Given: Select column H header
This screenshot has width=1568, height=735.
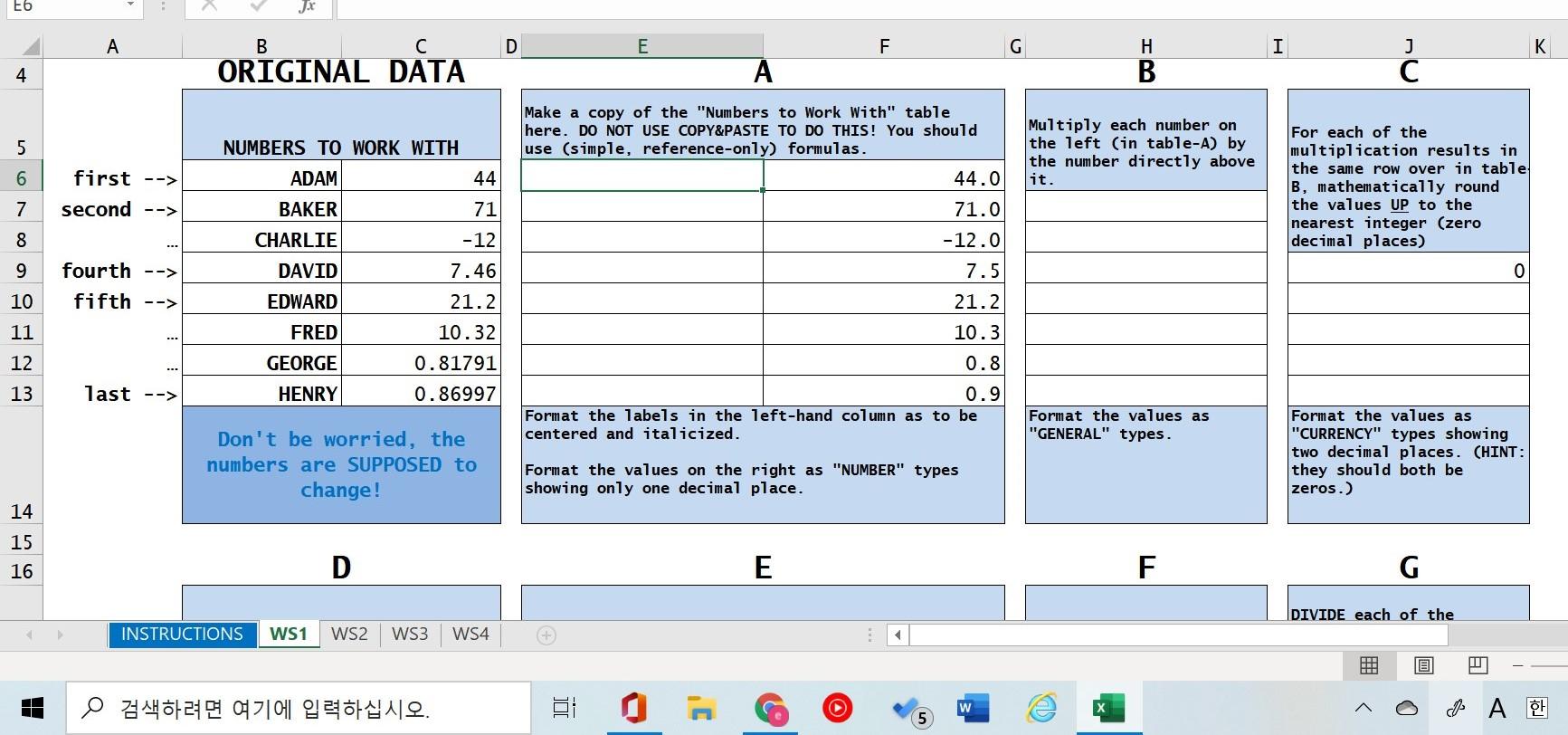Looking at the screenshot, I should click(x=1146, y=46).
